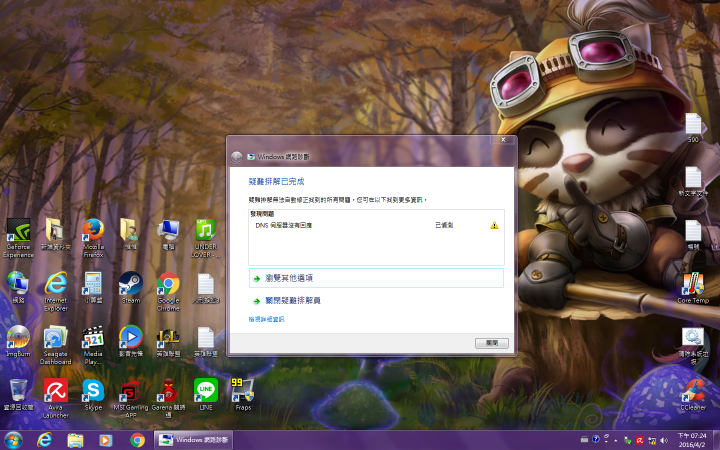
Task: Choose the second green-arrow option to close troubleshooter
Action: [x=376, y=301]
